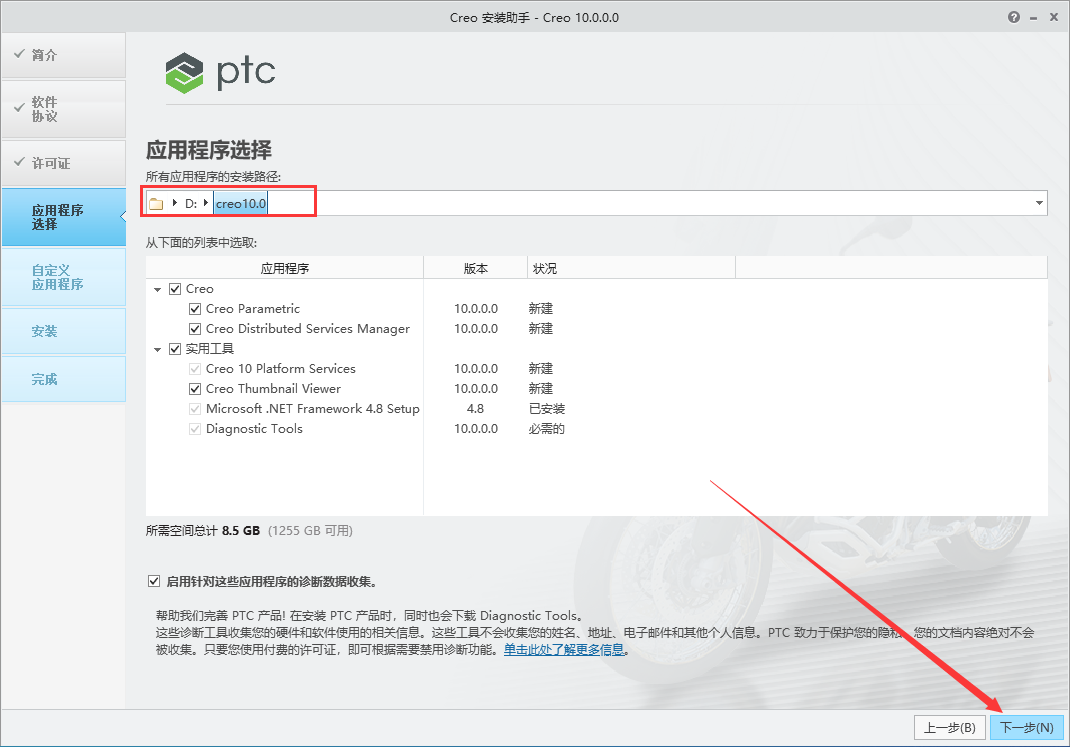Open the install path dropdown arrow

point(1038,202)
